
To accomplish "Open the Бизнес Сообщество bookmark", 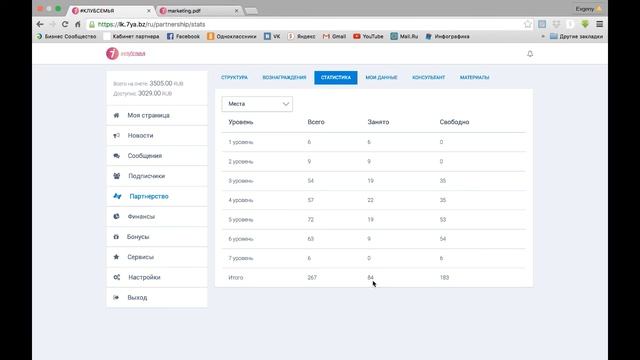I will [66, 36].
